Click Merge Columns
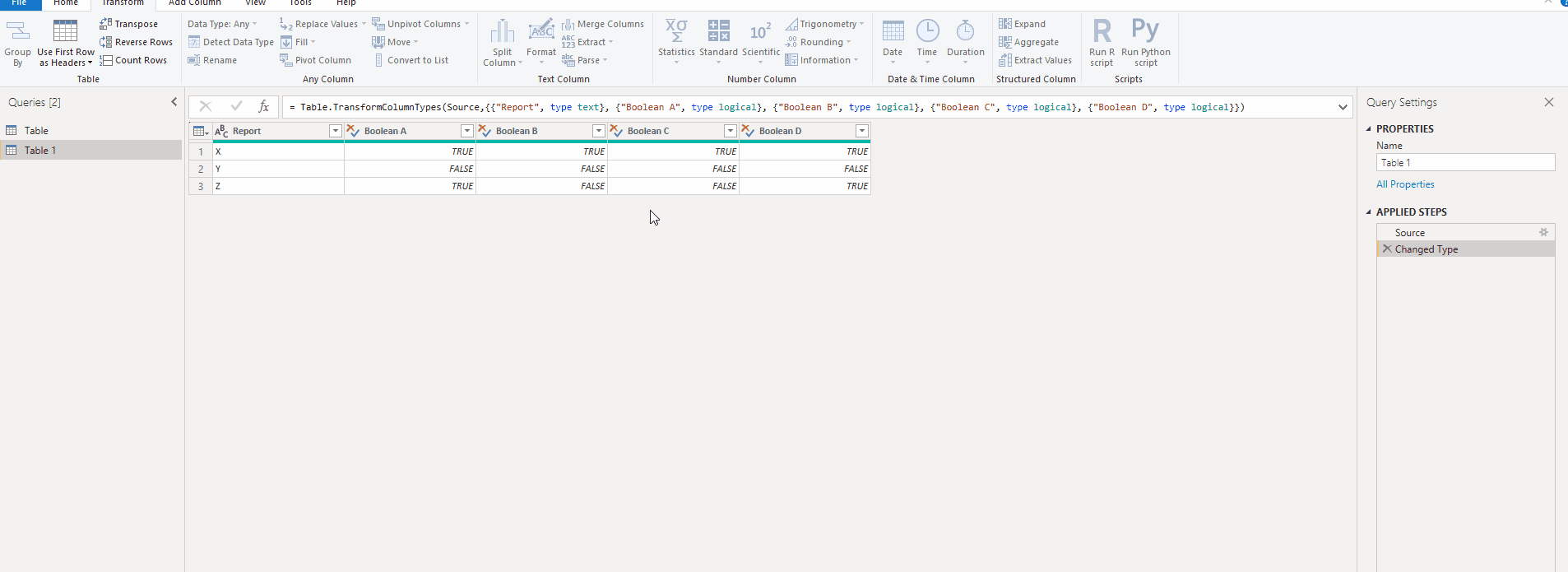This screenshot has height=572, width=1568. (x=603, y=24)
